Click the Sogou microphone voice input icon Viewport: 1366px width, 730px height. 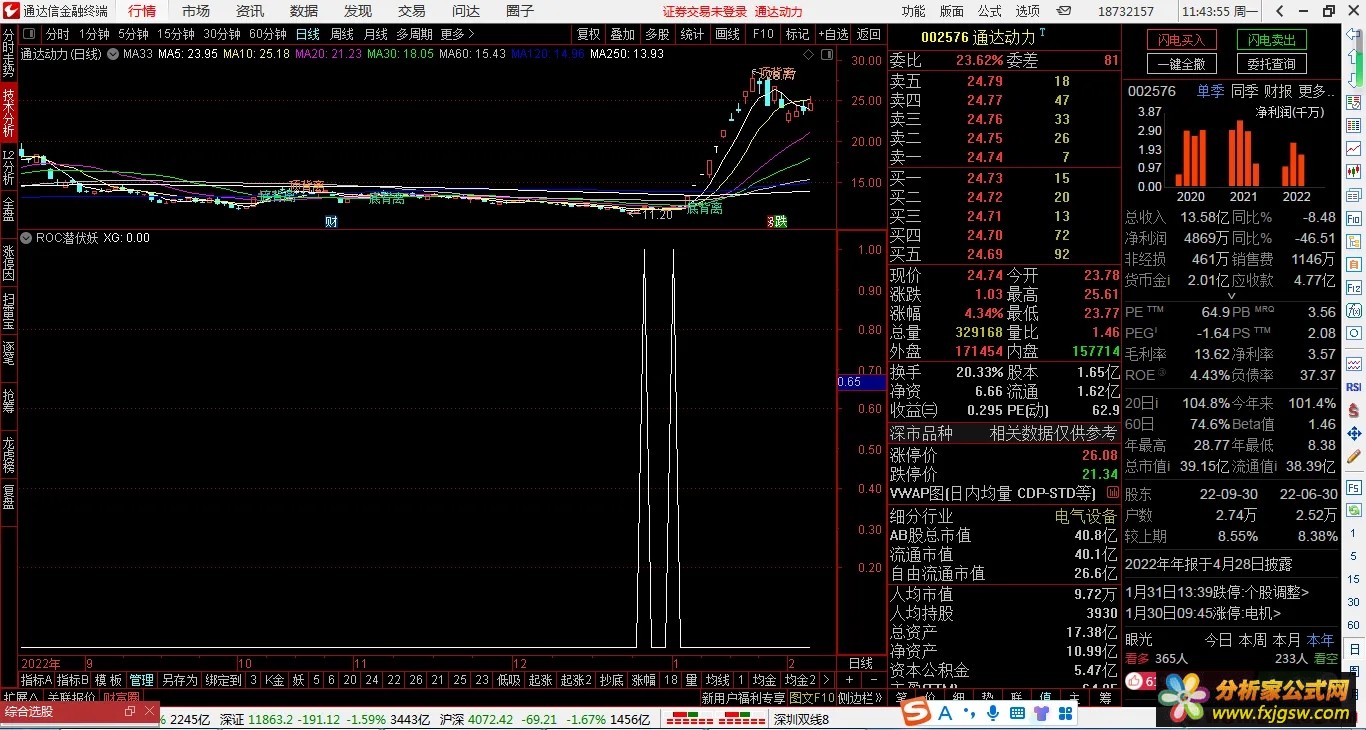(x=993, y=712)
